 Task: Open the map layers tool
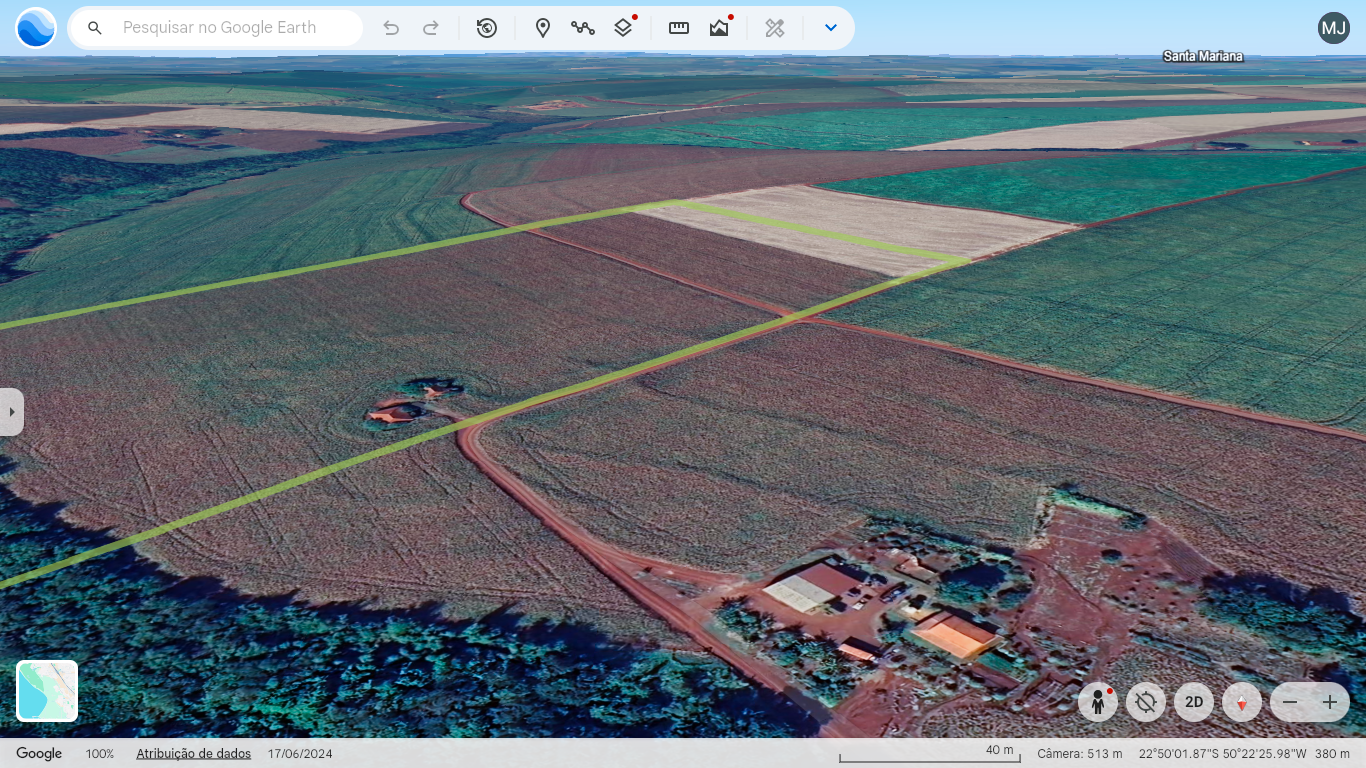[x=623, y=28]
